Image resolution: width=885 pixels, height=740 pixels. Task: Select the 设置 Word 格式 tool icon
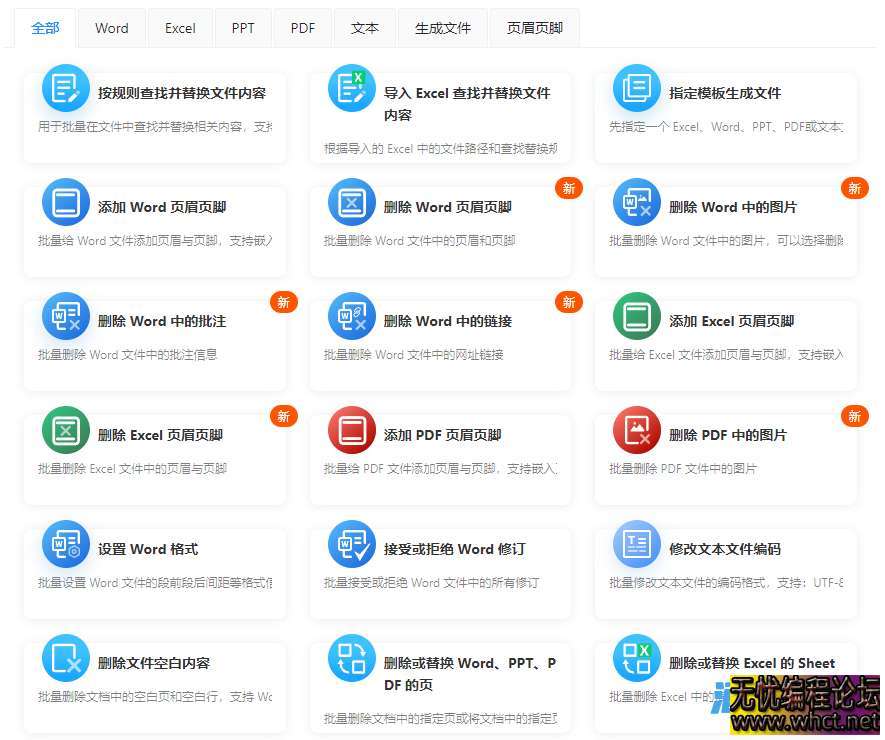point(65,548)
